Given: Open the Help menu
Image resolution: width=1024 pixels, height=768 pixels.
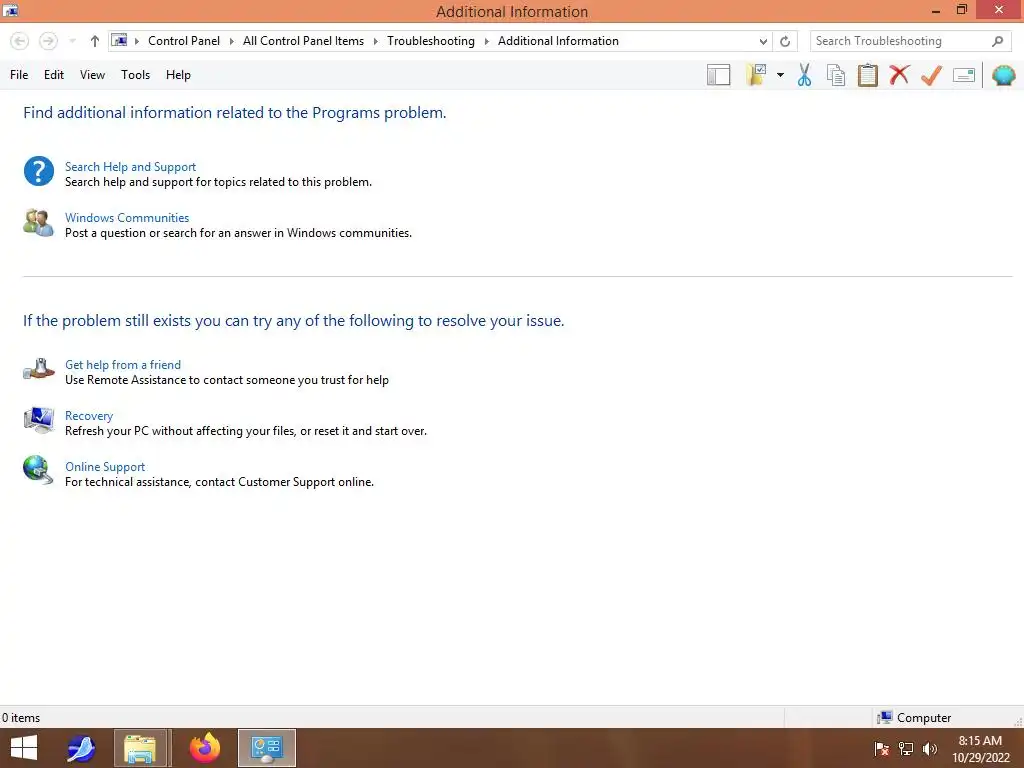Looking at the screenshot, I should [x=178, y=75].
